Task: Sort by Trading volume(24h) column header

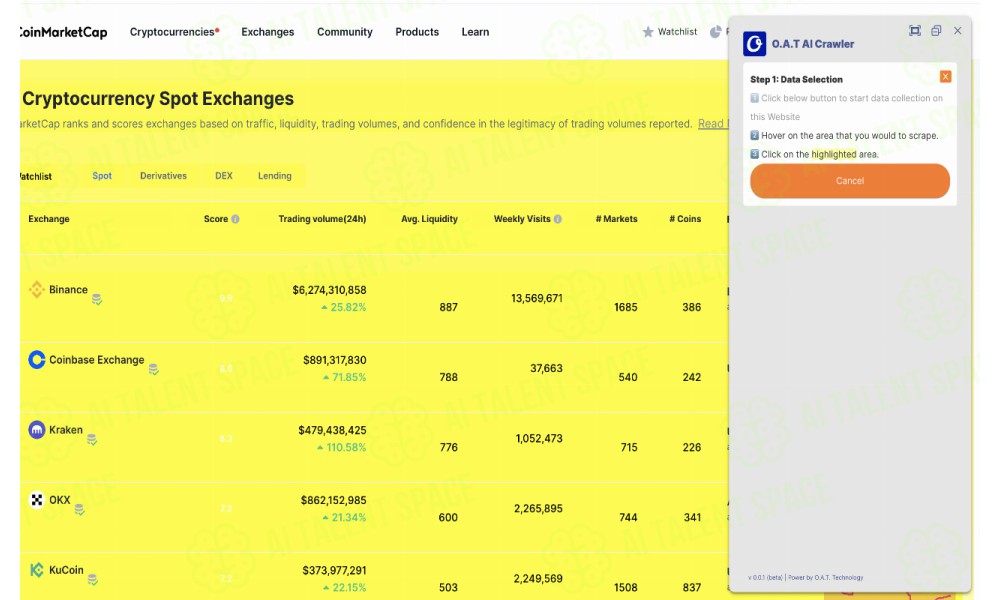Action: click(x=322, y=219)
